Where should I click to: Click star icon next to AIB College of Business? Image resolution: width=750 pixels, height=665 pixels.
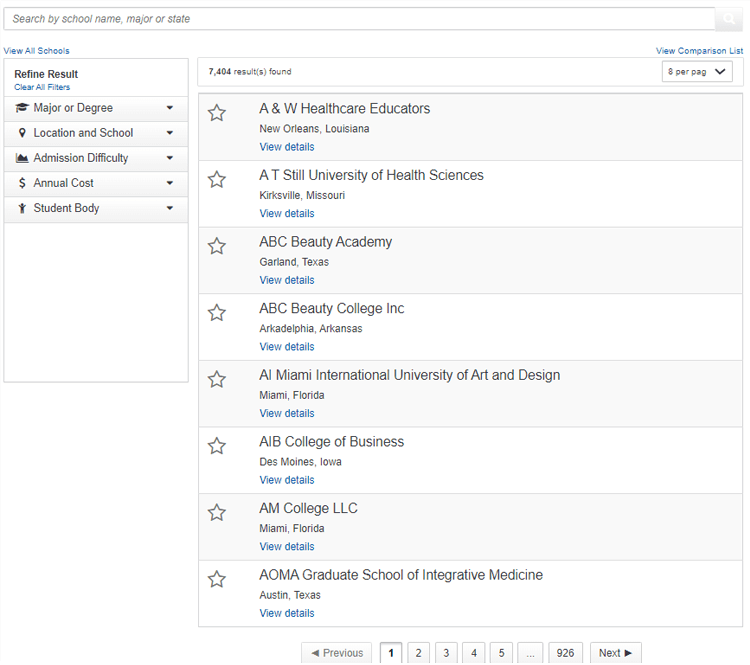tap(217, 446)
